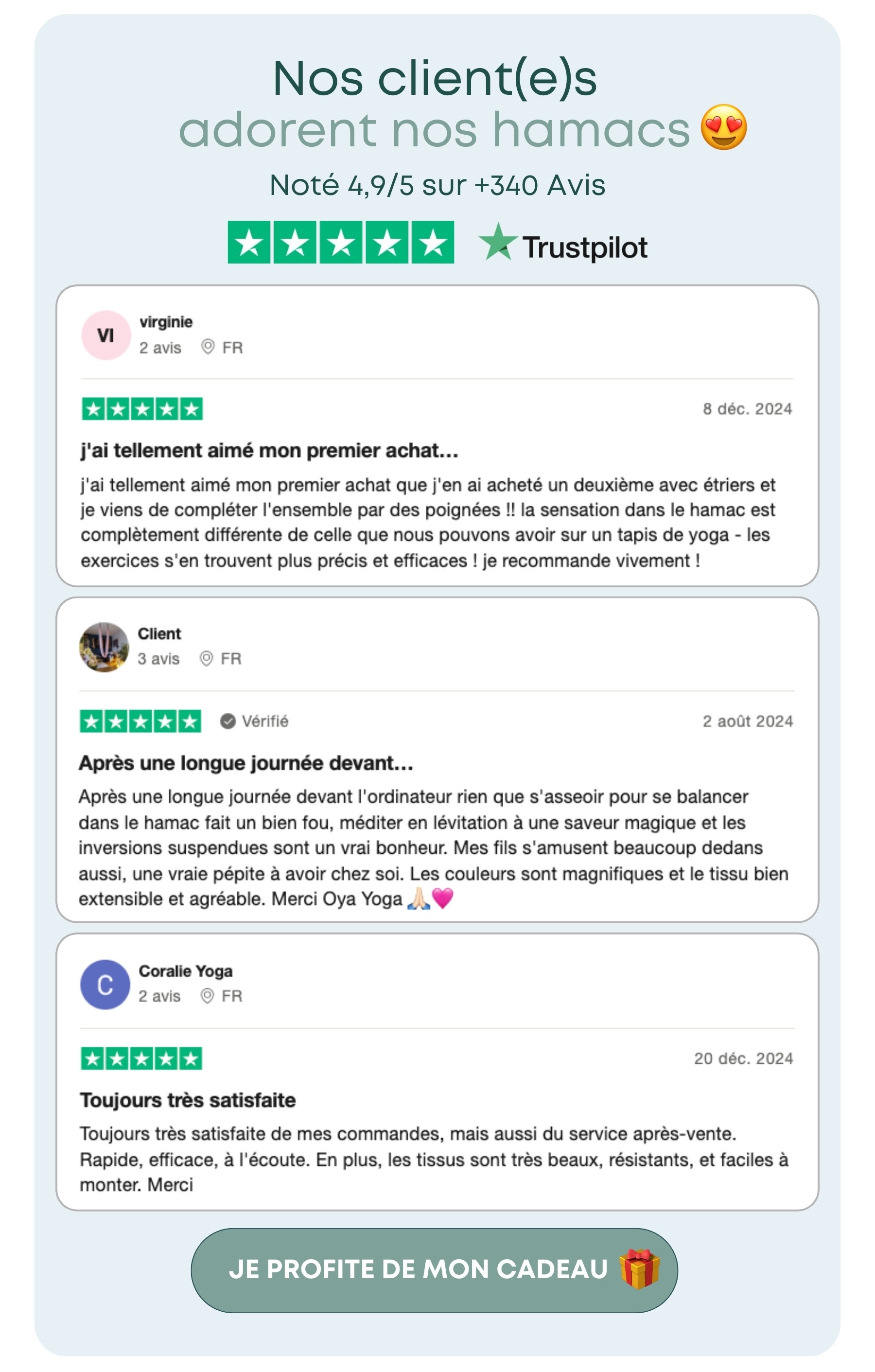Open the review titled "j'ai tellement aimé mon premier achat..."

tap(269, 451)
